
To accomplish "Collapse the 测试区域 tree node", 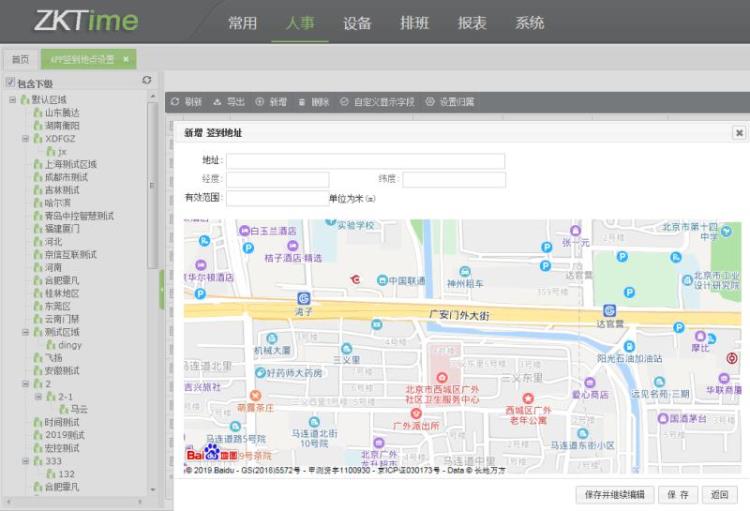I will 25,332.
